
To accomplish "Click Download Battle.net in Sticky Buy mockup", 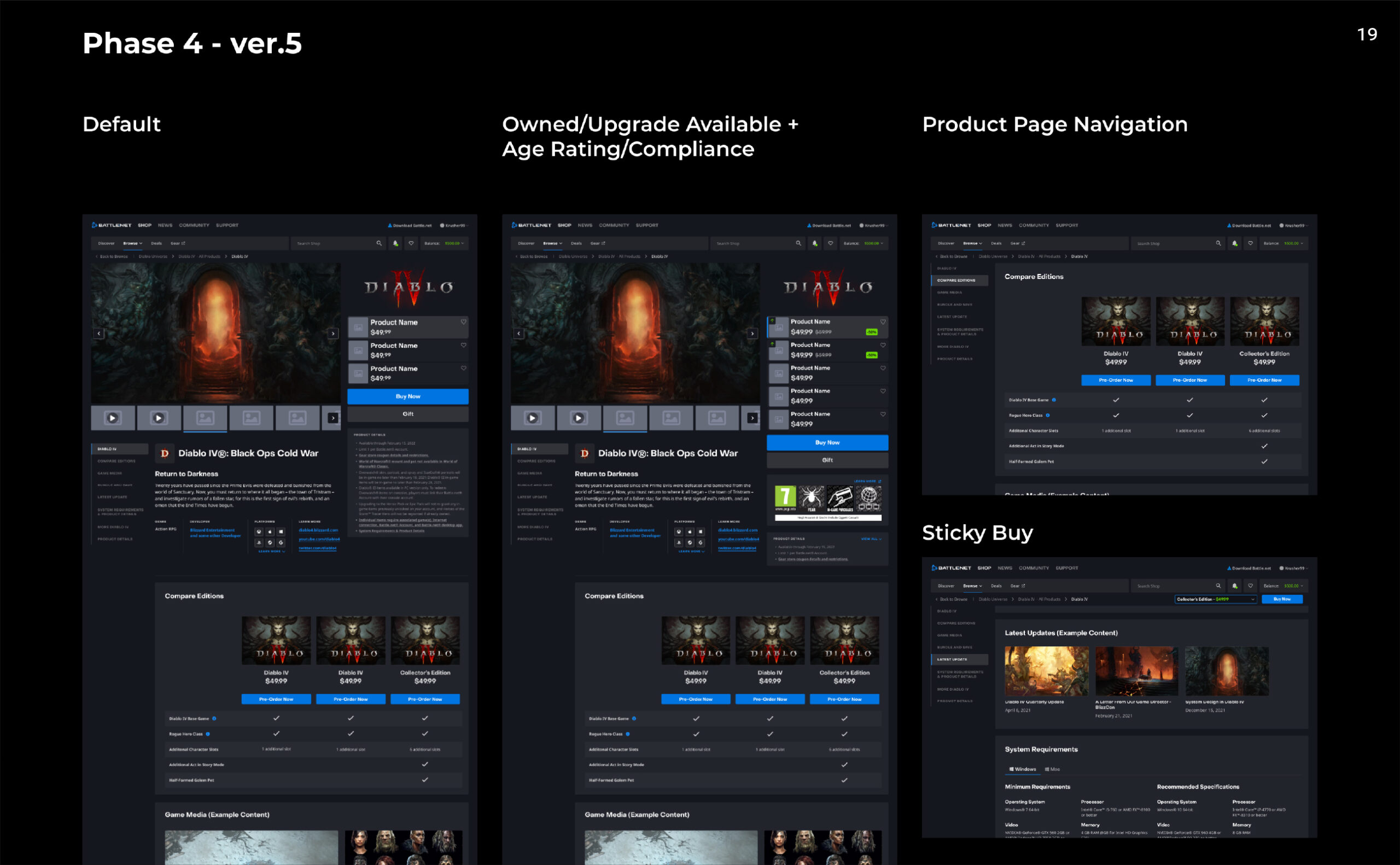I will (1249, 569).
